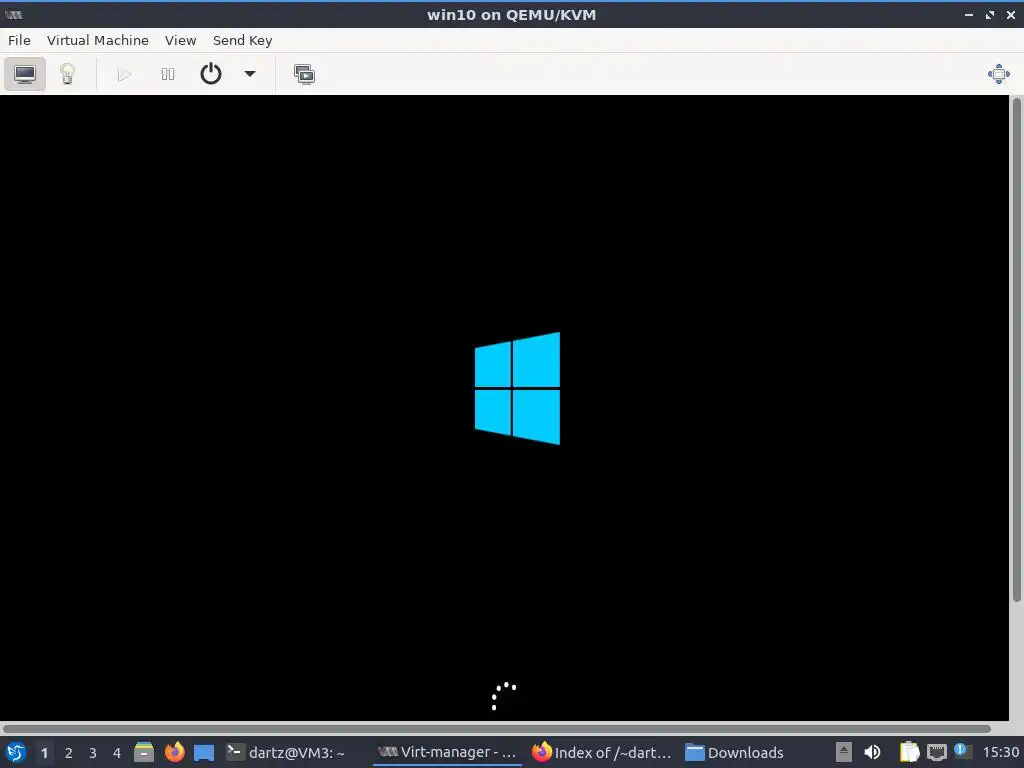Viewport: 1024px width, 768px height.
Task: Shut down the VM with the power icon
Action: coord(210,74)
